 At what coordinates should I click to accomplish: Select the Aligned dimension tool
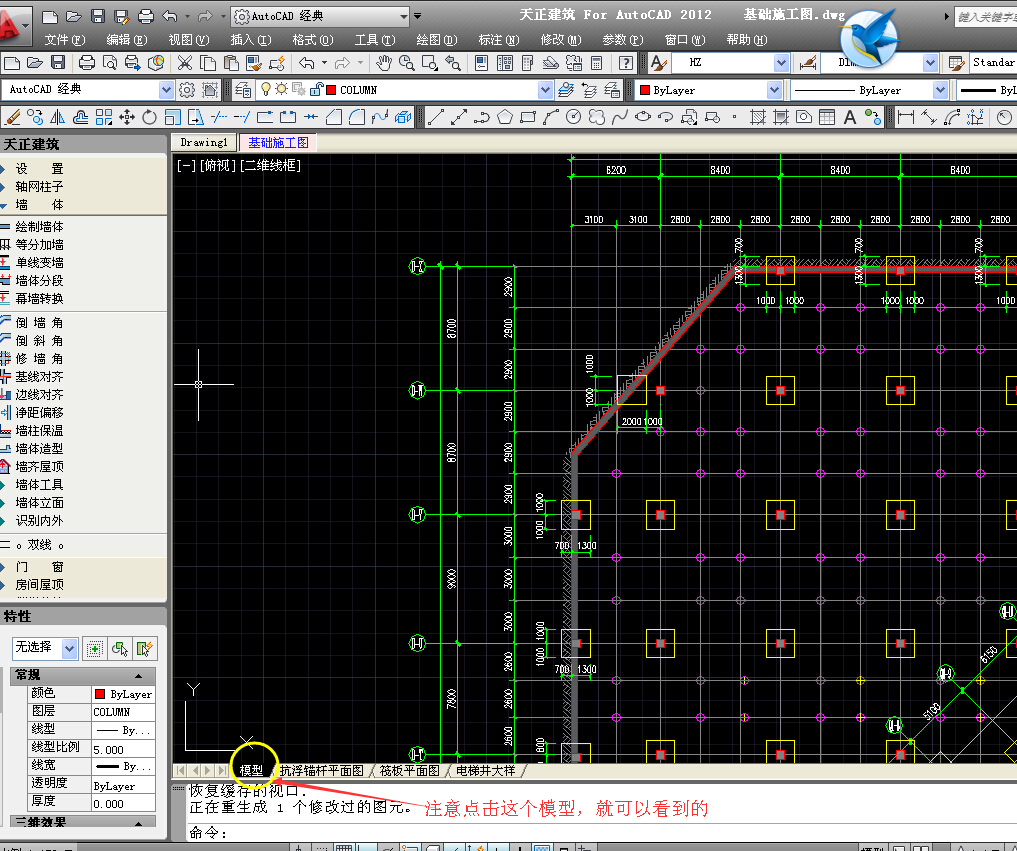pos(929,117)
